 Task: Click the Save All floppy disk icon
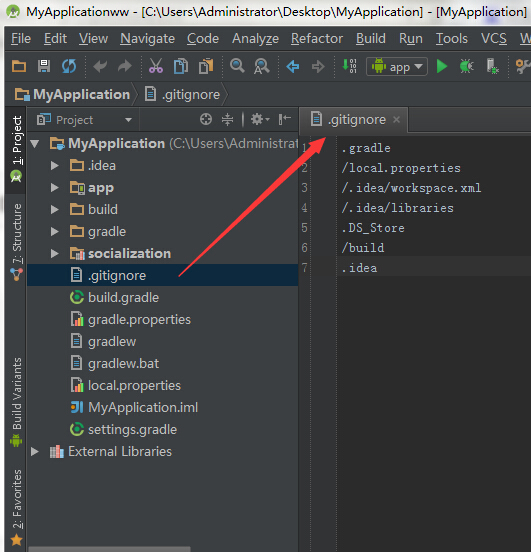click(x=44, y=66)
